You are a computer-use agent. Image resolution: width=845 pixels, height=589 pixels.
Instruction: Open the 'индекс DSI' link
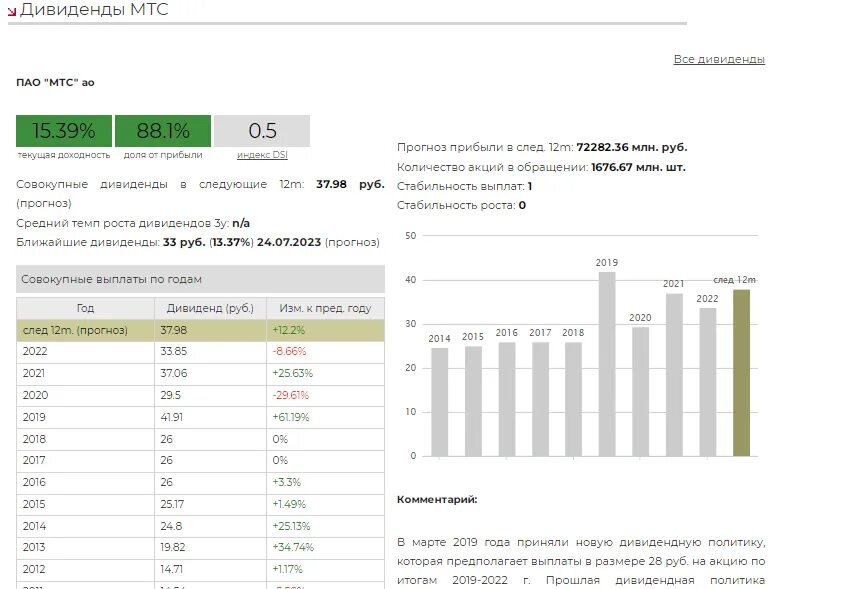262,155
